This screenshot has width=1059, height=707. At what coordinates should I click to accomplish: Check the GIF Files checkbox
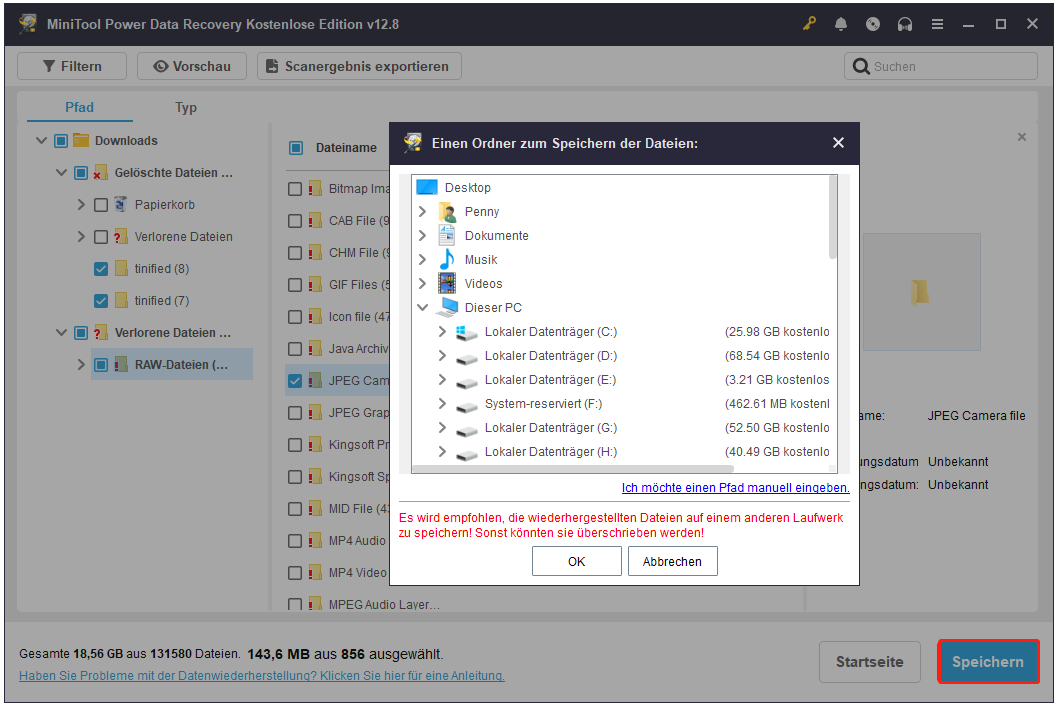point(294,285)
